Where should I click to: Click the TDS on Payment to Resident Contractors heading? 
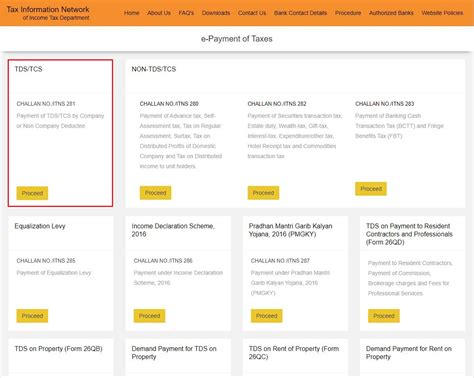[409, 234]
